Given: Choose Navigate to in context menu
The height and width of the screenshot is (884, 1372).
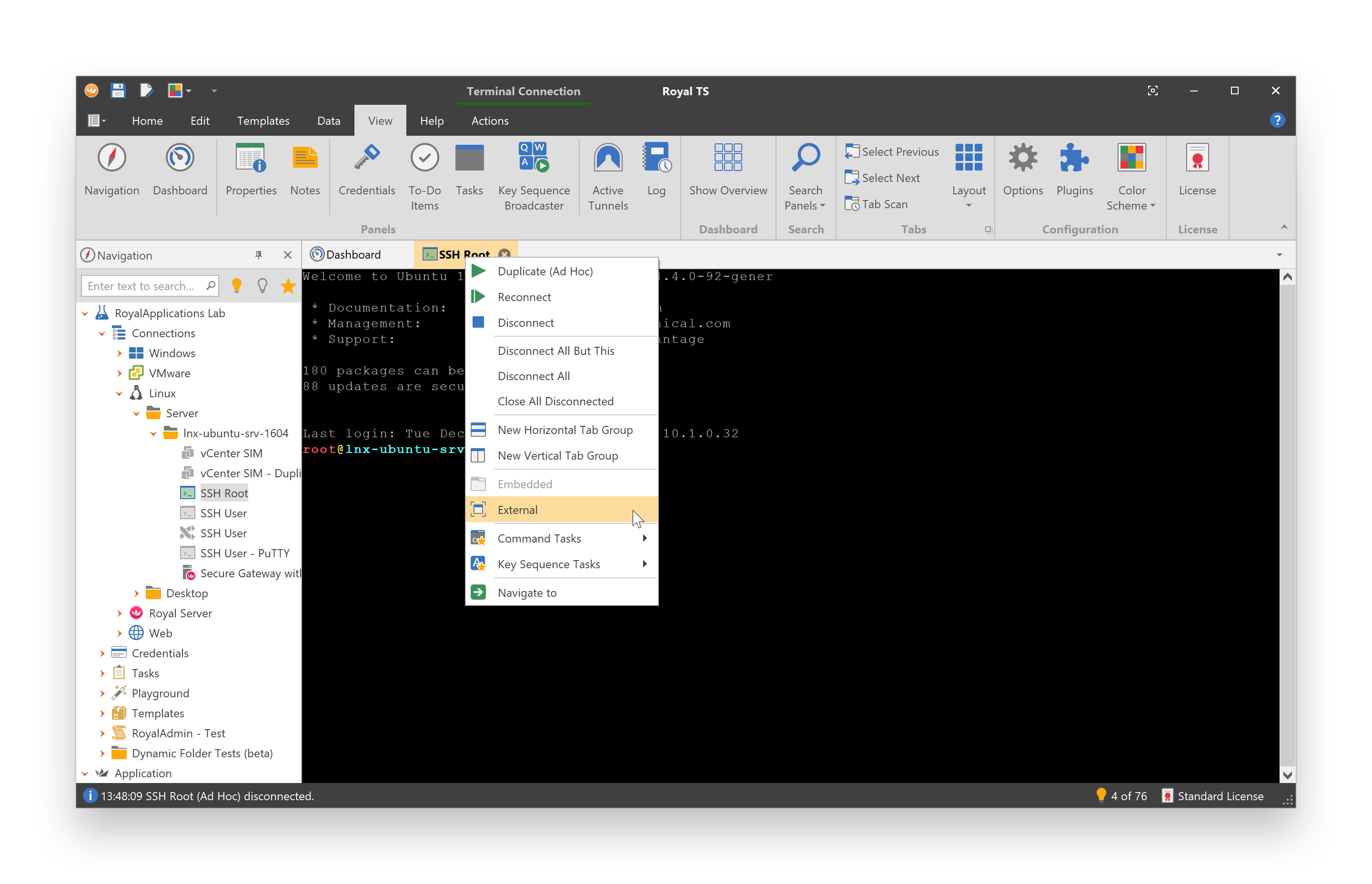Looking at the screenshot, I should 562,593.
